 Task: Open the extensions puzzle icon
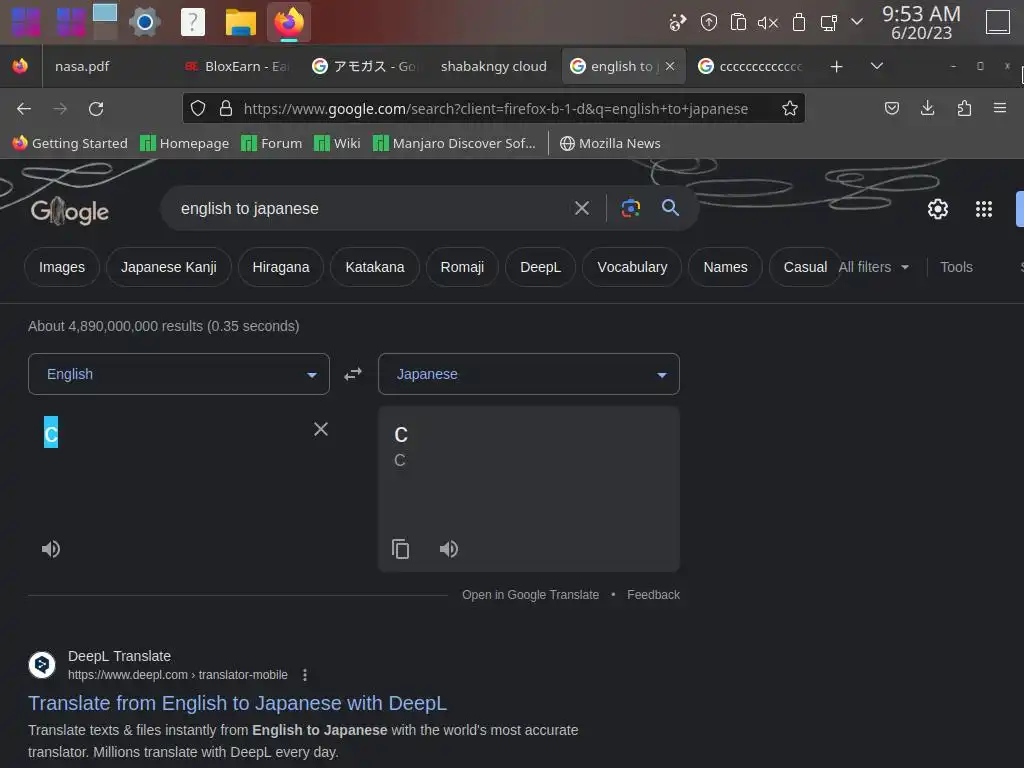pyautogui.click(x=964, y=108)
